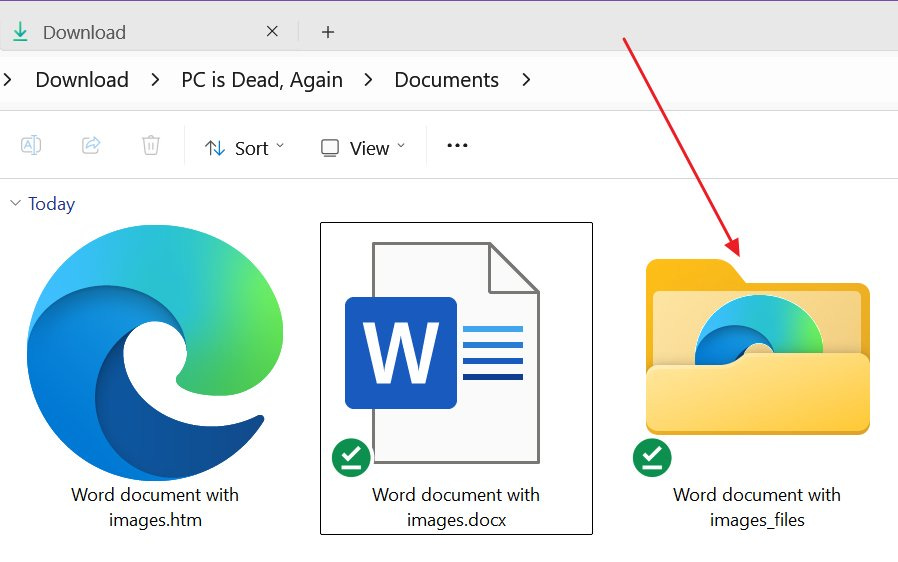
Task: Expand the chevron after Download breadcrumb
Action: click(x=155, y=80)
